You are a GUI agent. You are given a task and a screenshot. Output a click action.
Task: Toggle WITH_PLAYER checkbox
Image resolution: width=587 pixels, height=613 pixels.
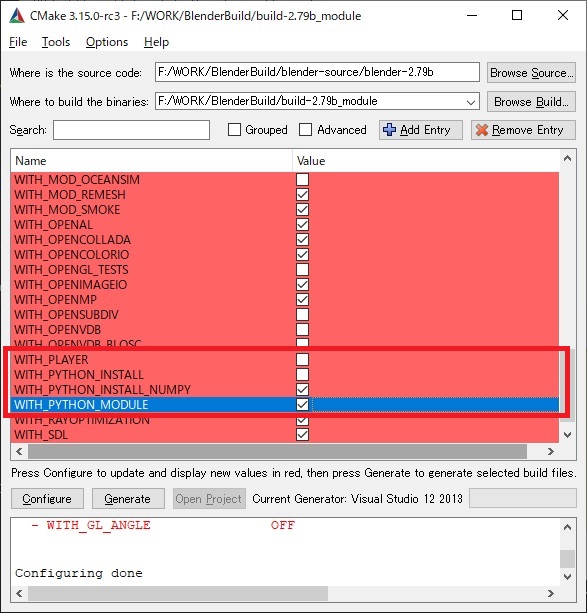coord(302,360)
